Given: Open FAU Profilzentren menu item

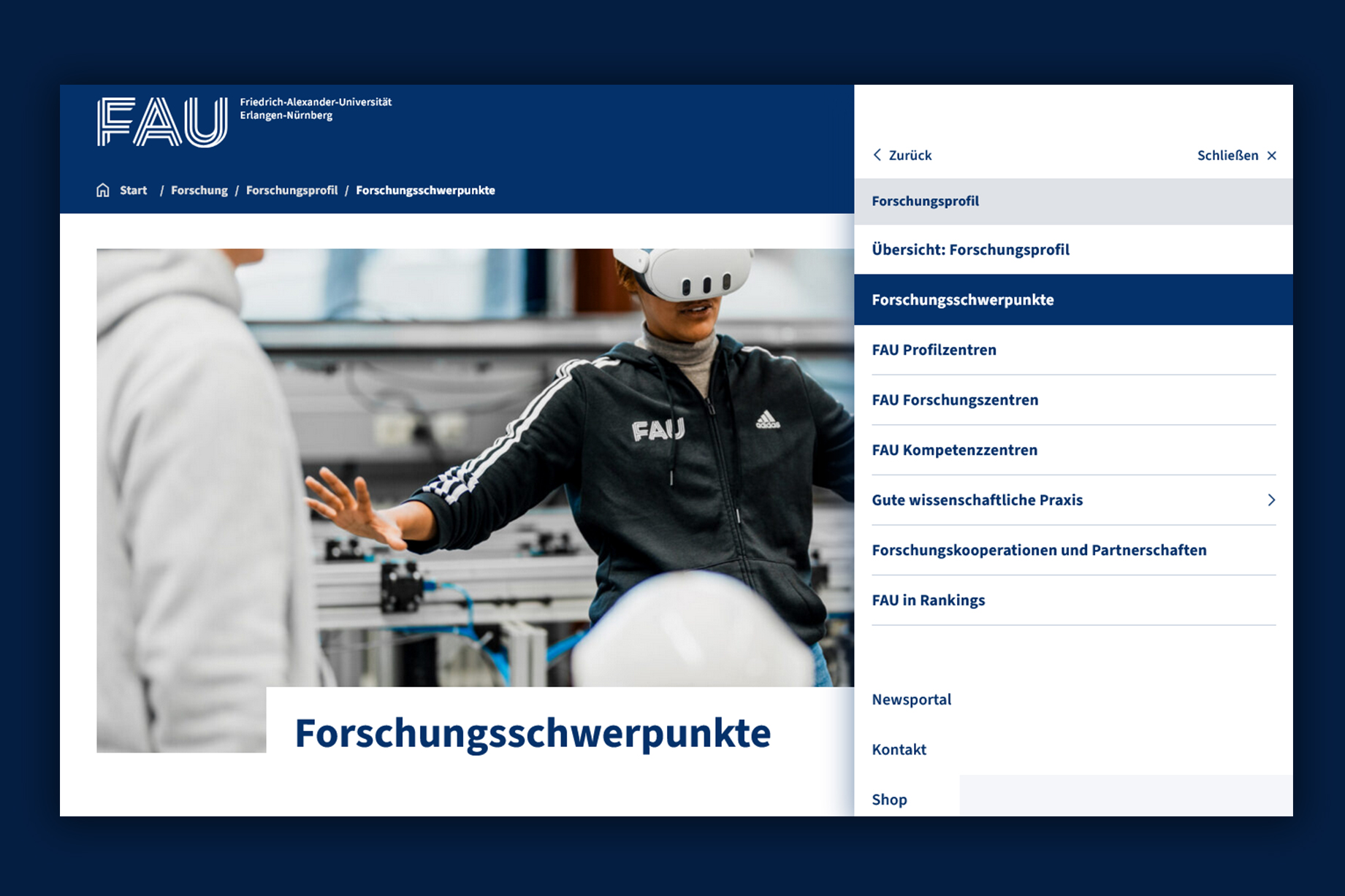Looking at the screenshot, I should coord(934,350).
